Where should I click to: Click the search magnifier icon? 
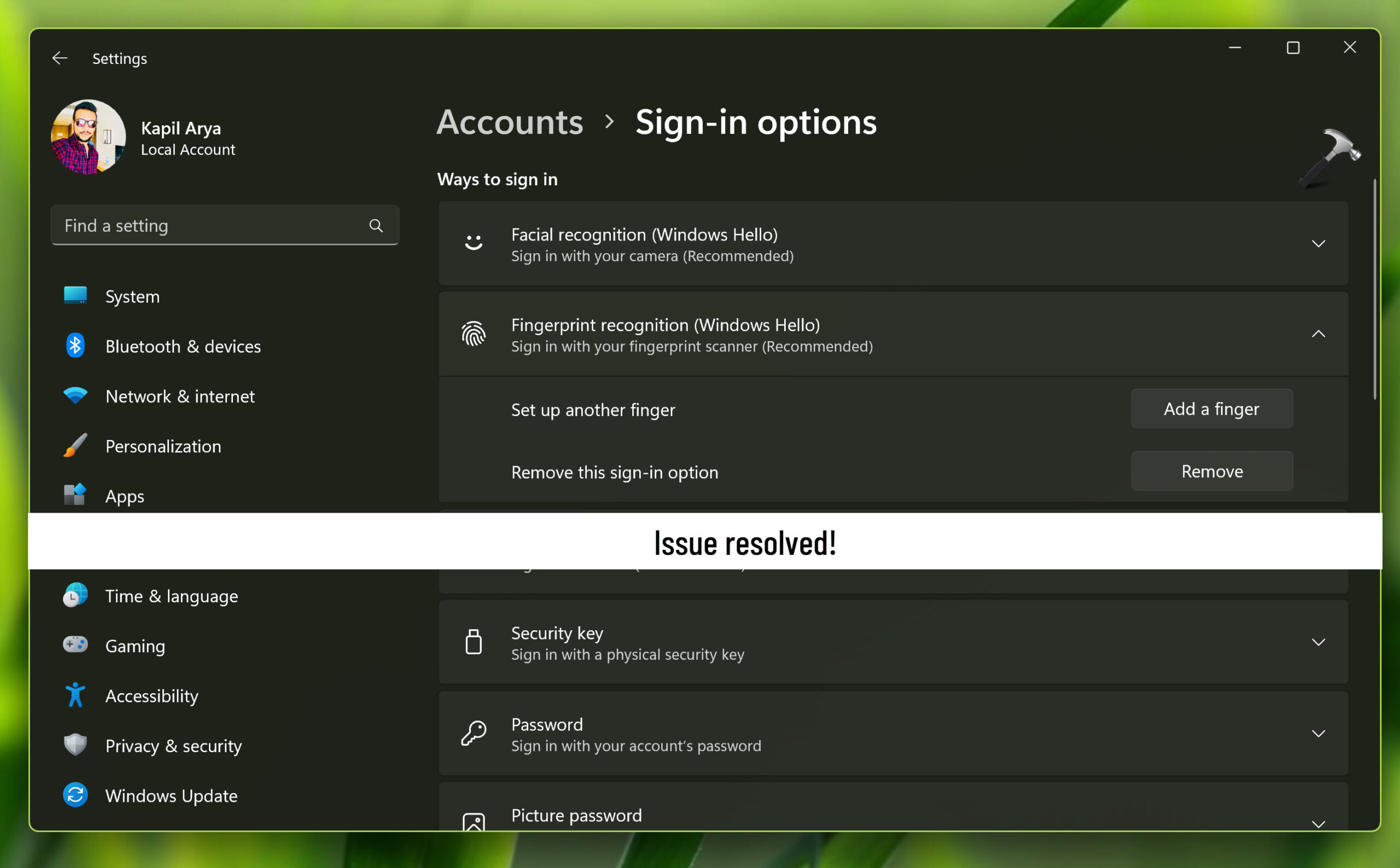(376, 226)
